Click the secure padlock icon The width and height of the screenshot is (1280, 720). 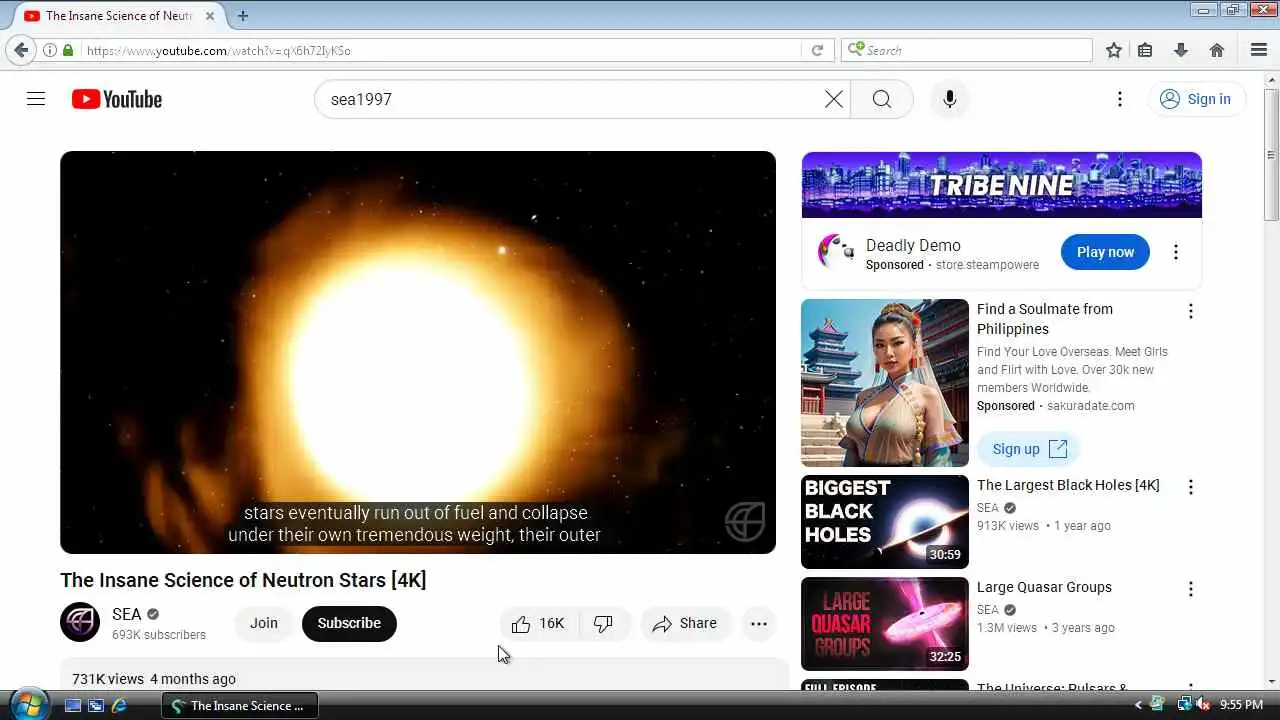(x=68, y=50)
